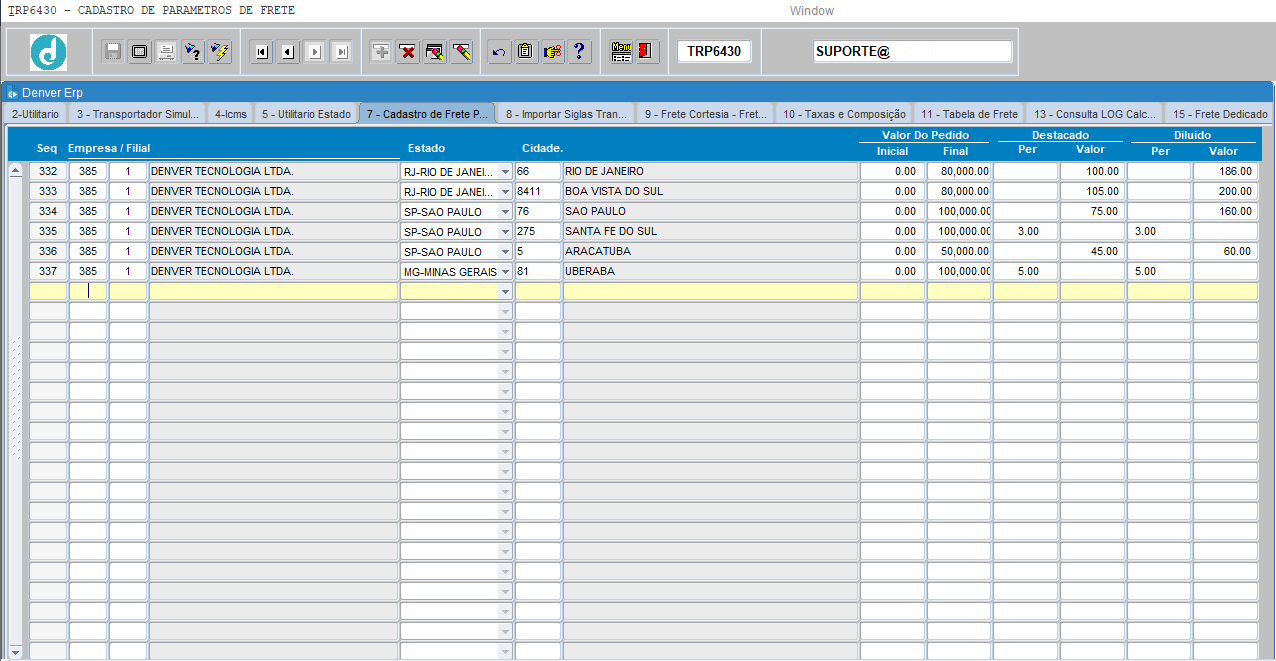Image resolution: width=1276 pixels, height=661 pixels.
Task: Go to the previous record
Action: pyautogui.click(x=288, y=52)
